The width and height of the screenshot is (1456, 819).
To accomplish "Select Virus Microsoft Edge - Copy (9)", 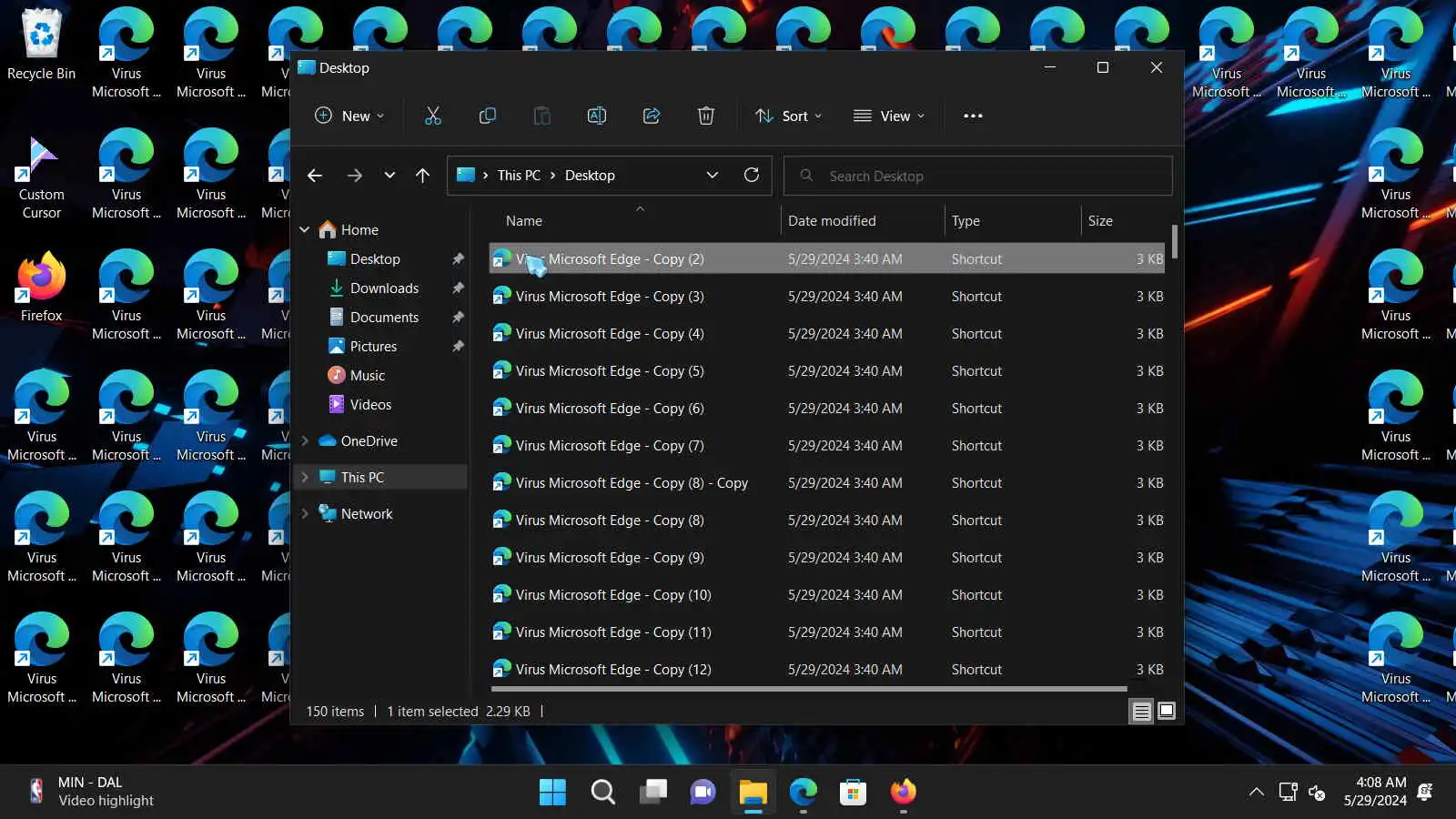I will click(x=827, y=558).
